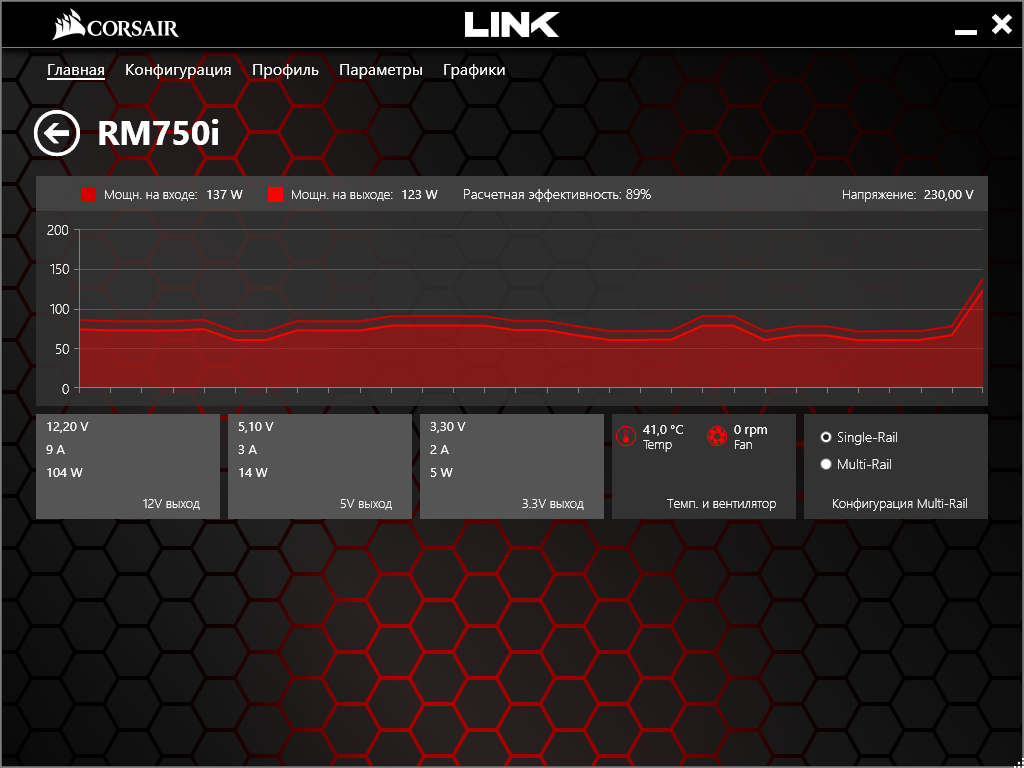Click the 104 W power reading

(x=65, y=473)
